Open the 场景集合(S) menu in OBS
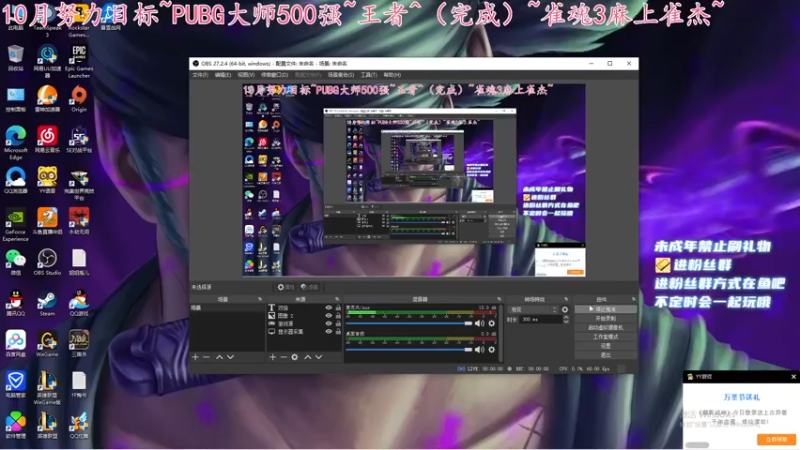 point(341,75)
